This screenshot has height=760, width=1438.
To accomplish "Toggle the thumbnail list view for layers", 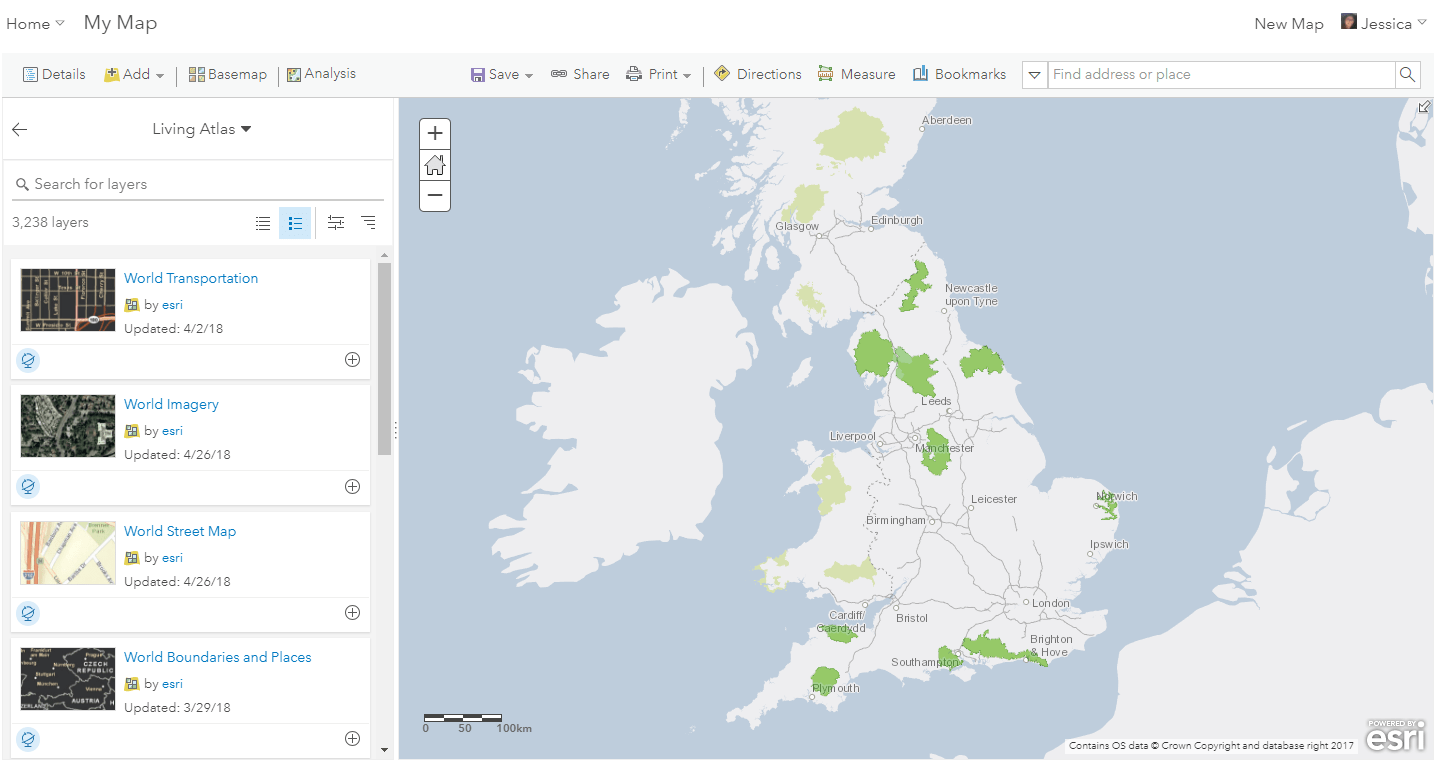I will [x=295, y=222].
